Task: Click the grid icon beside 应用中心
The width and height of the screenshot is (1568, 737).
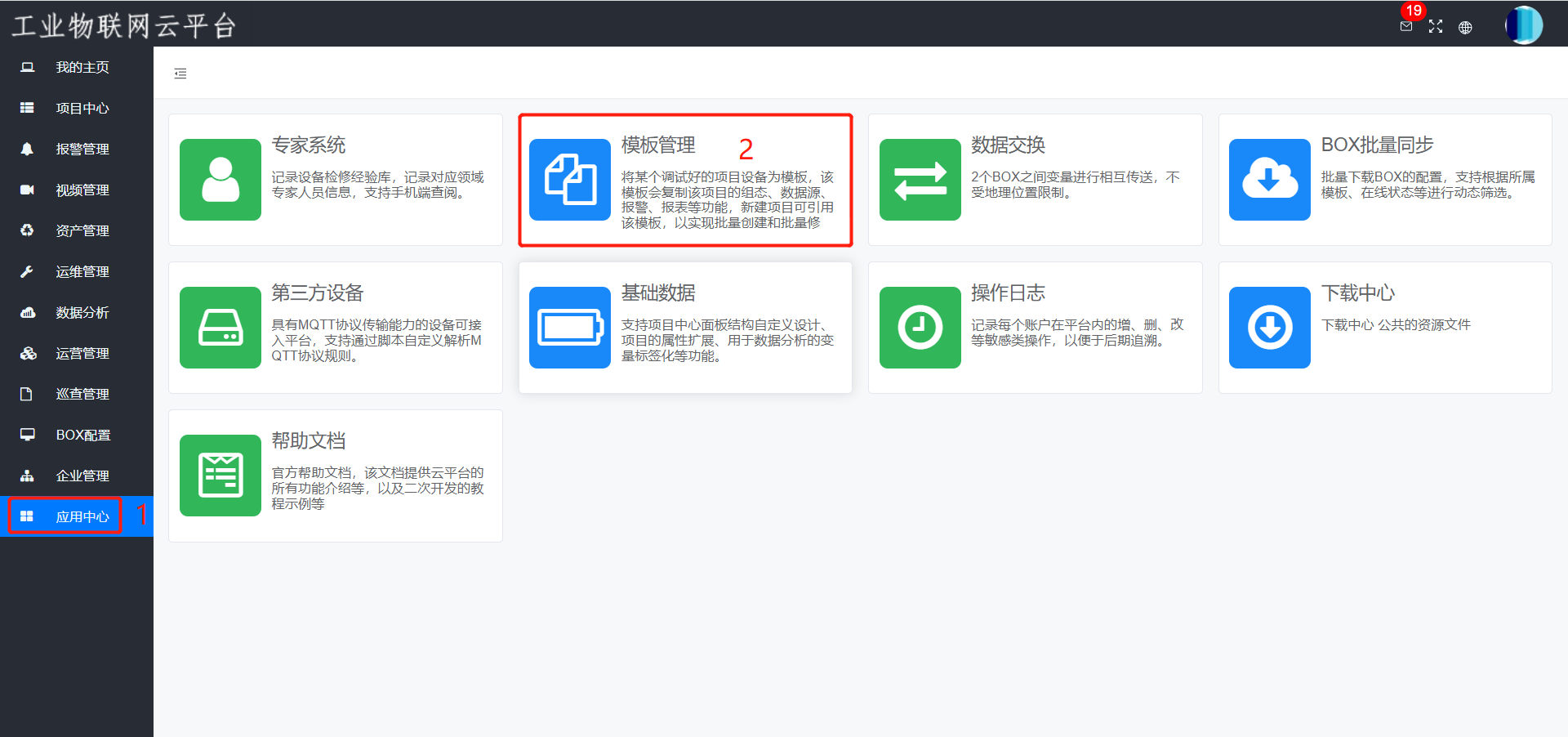Action: tap(27, 516)
